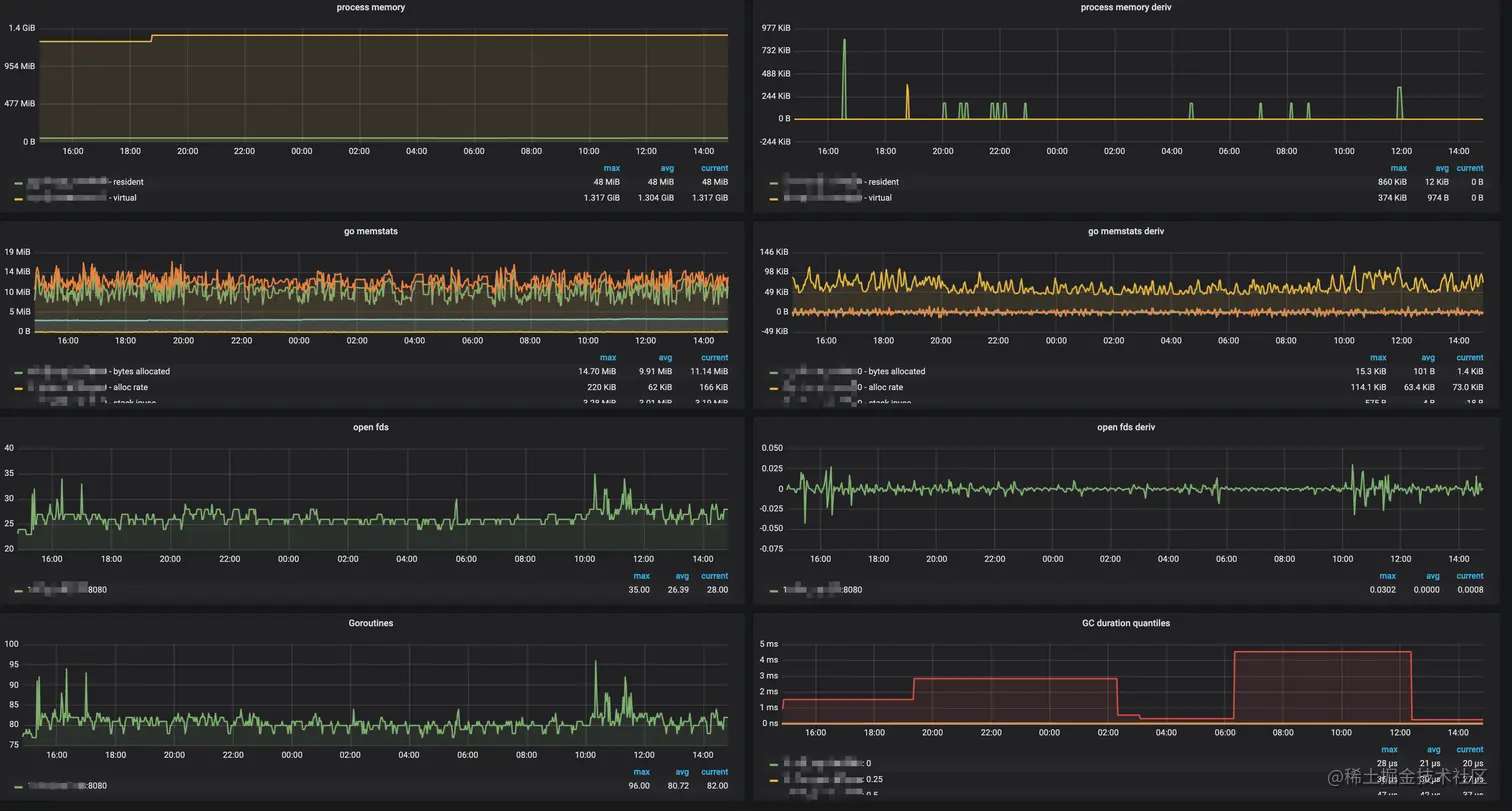Toggle alloc rate in go memstats deriv legend
The width and height of the screenshot is (1512, 811).
click(x=843, y=387)
